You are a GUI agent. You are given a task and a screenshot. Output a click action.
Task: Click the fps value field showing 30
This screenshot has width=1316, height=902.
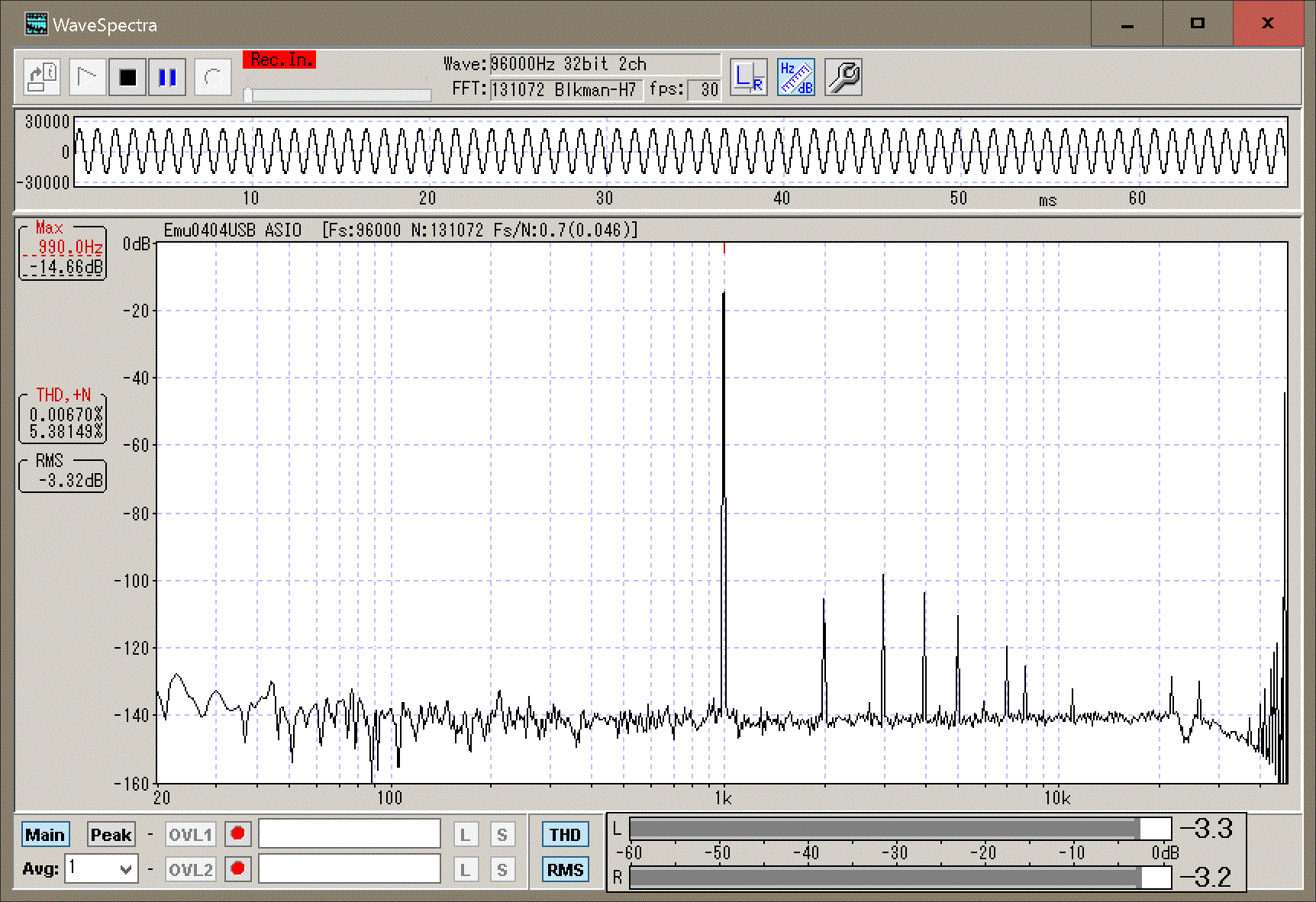pyautogui.click(x=704, y=90)
